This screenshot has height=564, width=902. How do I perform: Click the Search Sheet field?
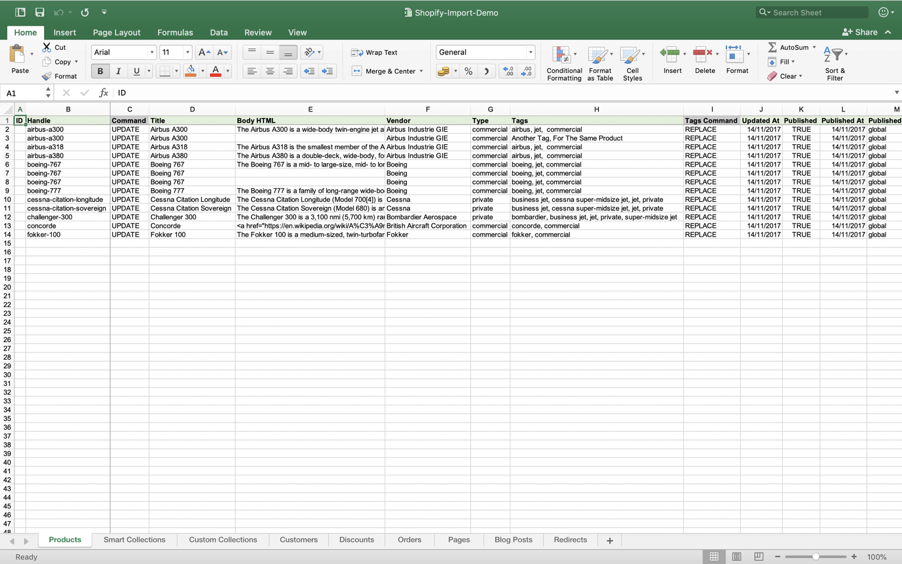[812, 12]
